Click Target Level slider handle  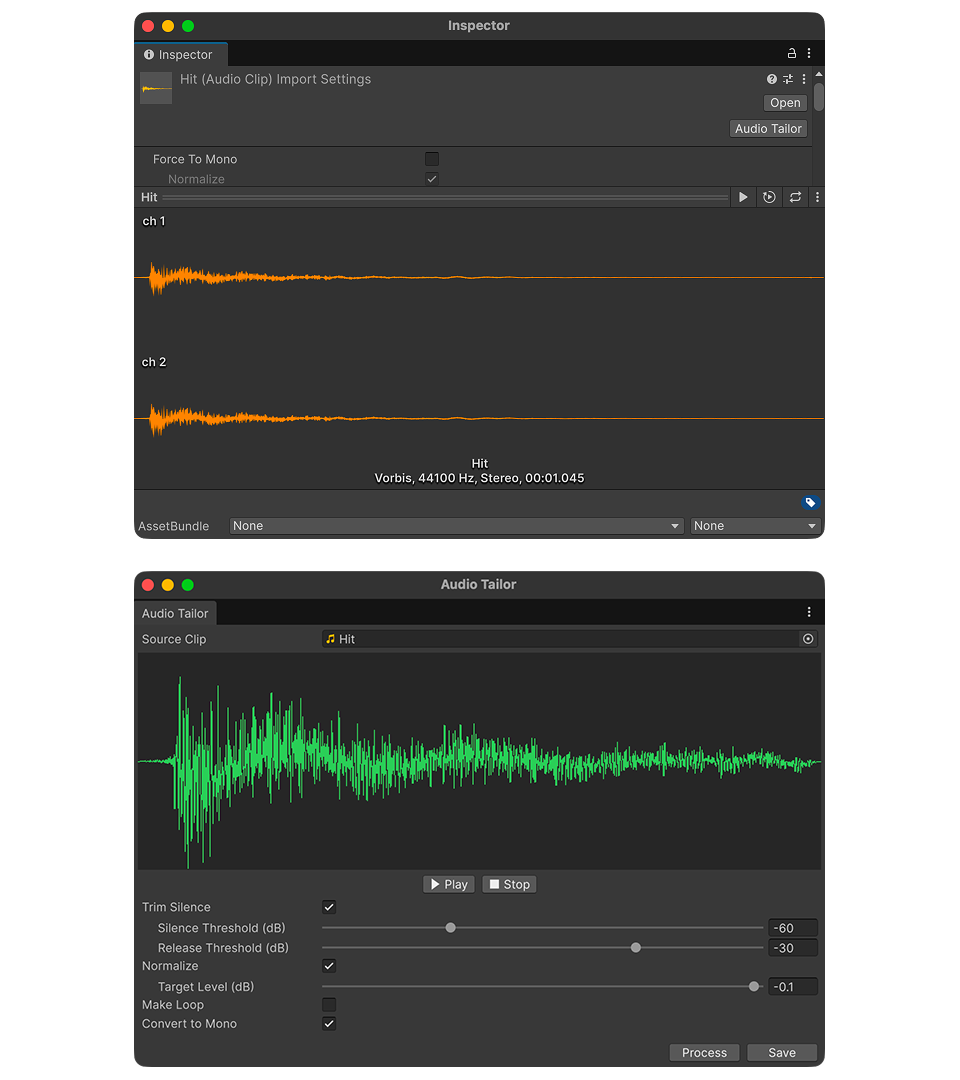tap(754, 986)
